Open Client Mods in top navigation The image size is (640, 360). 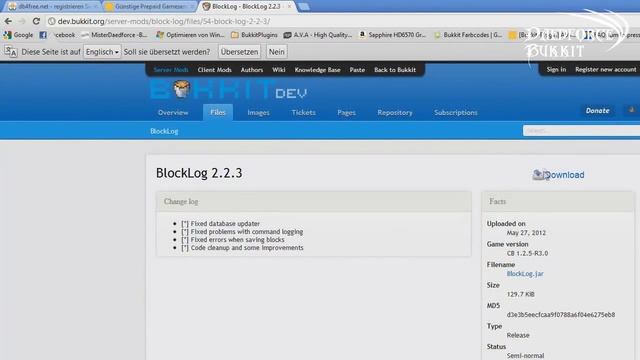(x=215, y=70)
